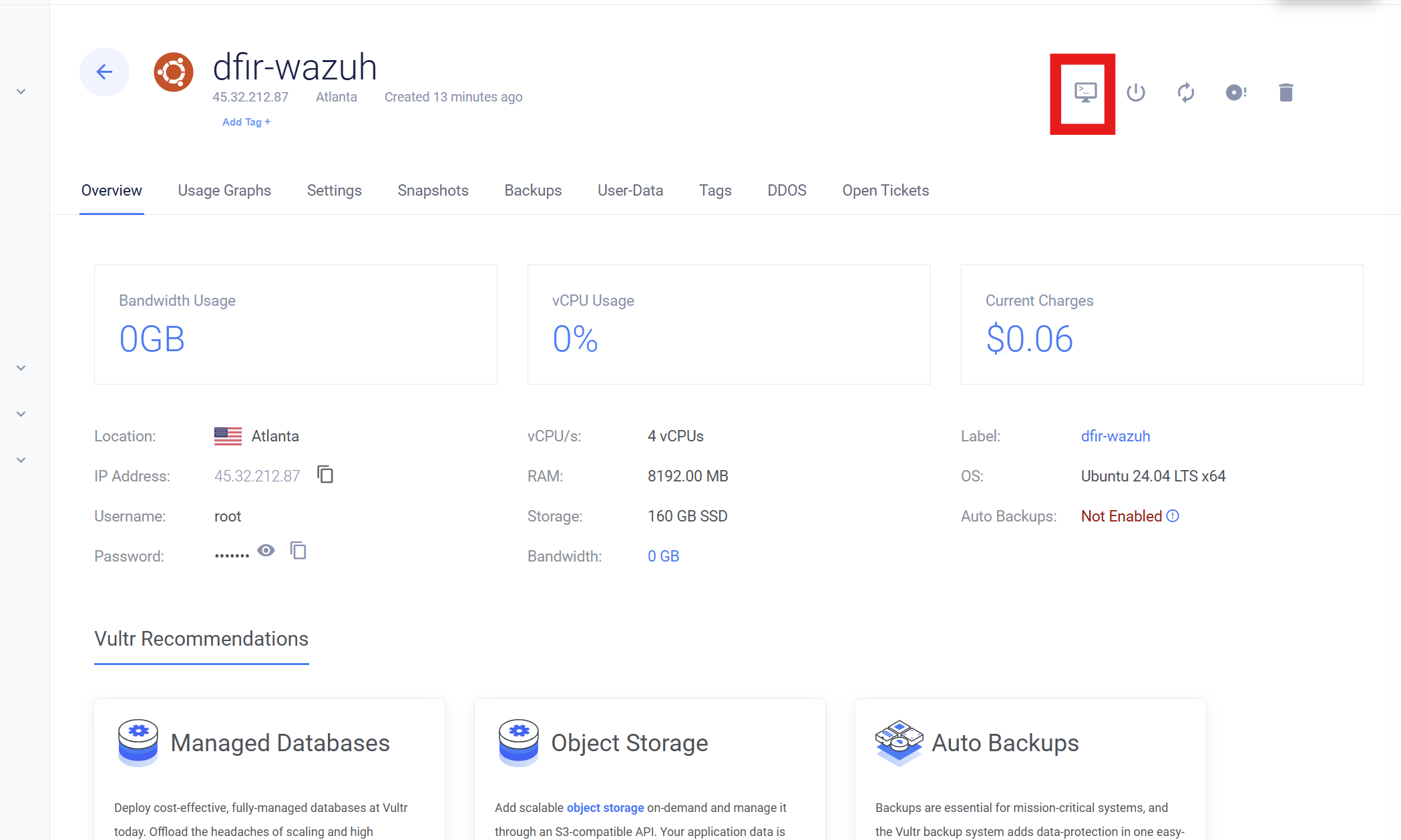Image resolution: width=1401 pixels, height=840 pixels.
Task: Click the dfir-wazuh server title
Action: click(x=294, y=67)
